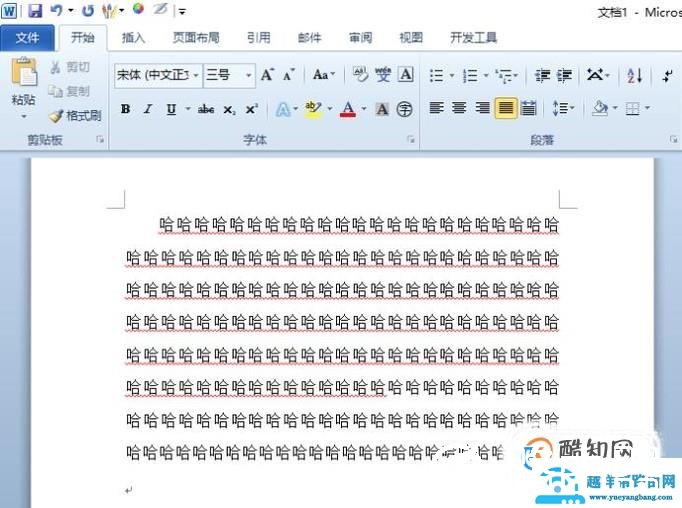Switch to the Mailings (邮件) tab
This screenshot has width=682, height=508.
pos(310,38)
